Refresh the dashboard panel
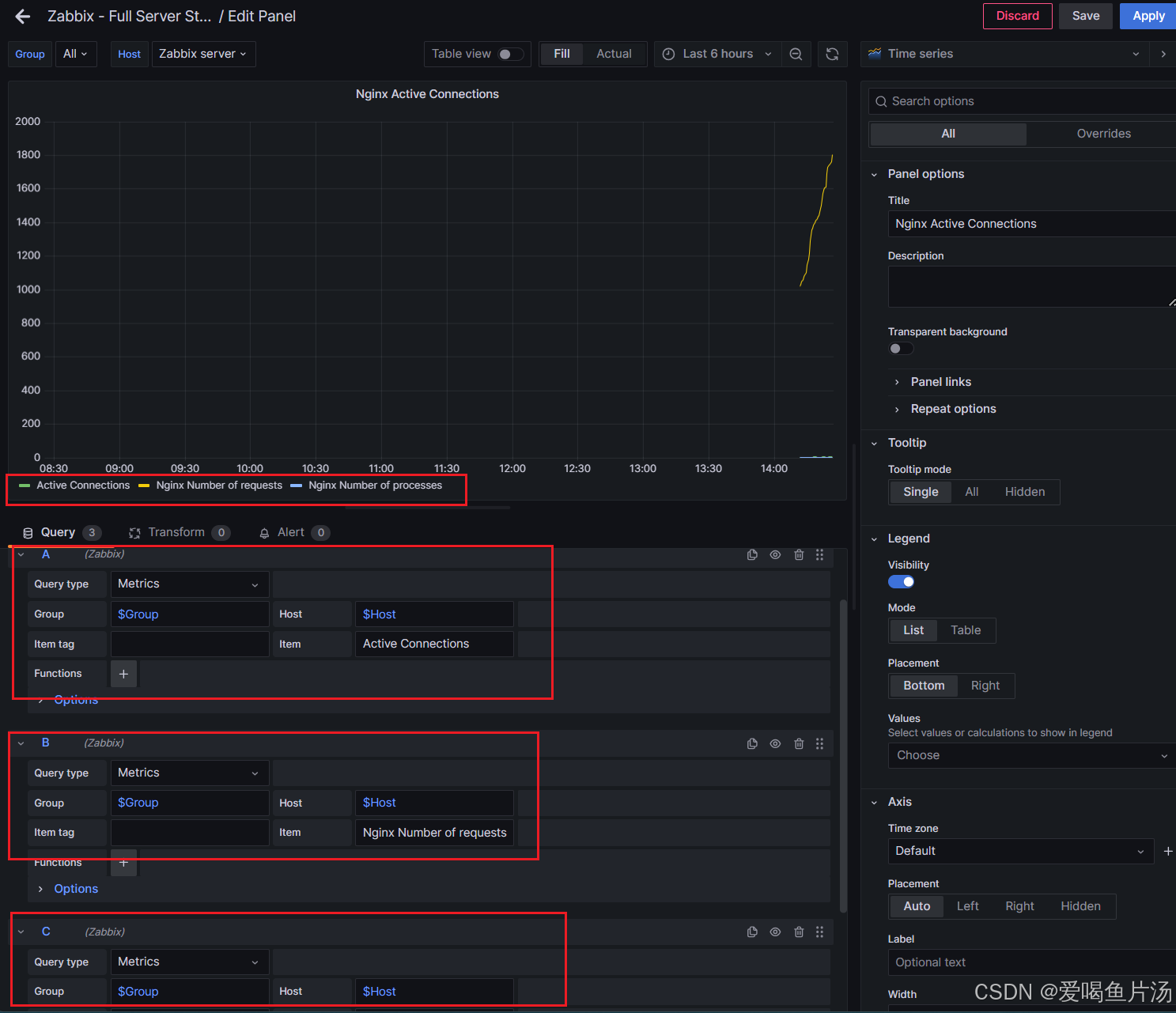The image size is (1176, 1013). pos(832,54)
